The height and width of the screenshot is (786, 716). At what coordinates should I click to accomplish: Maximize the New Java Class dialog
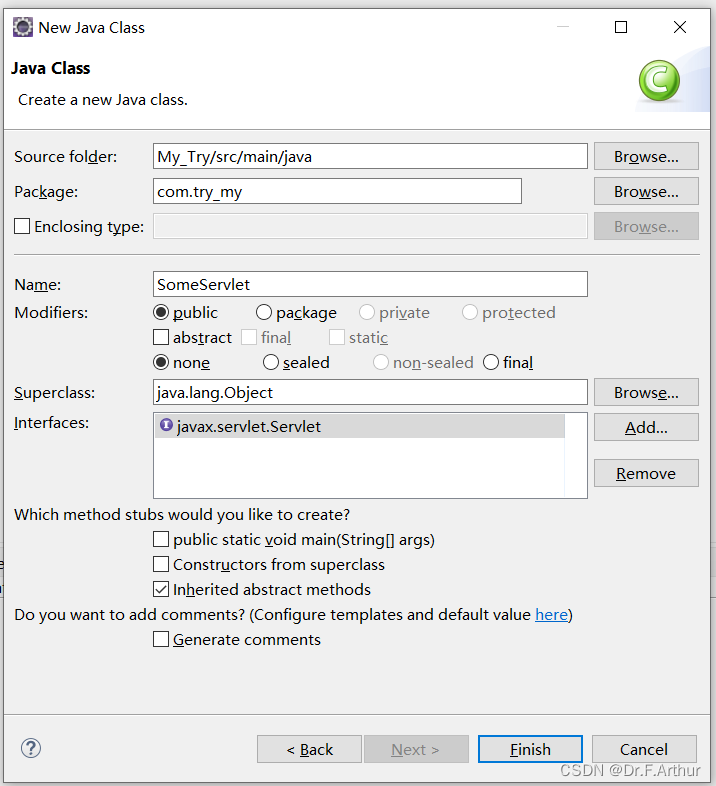pyautogui.click(x=621, y=27)
